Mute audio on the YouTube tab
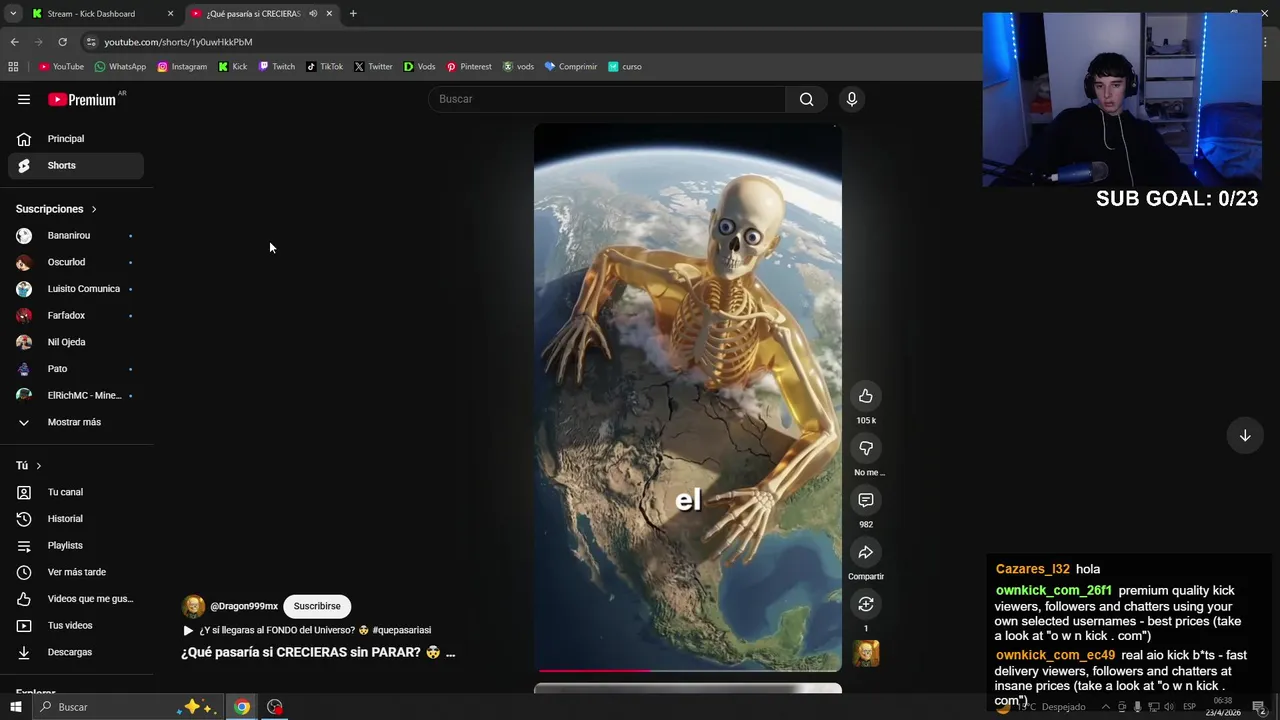This screenshot has width=1280, height=720. [313, 14]
